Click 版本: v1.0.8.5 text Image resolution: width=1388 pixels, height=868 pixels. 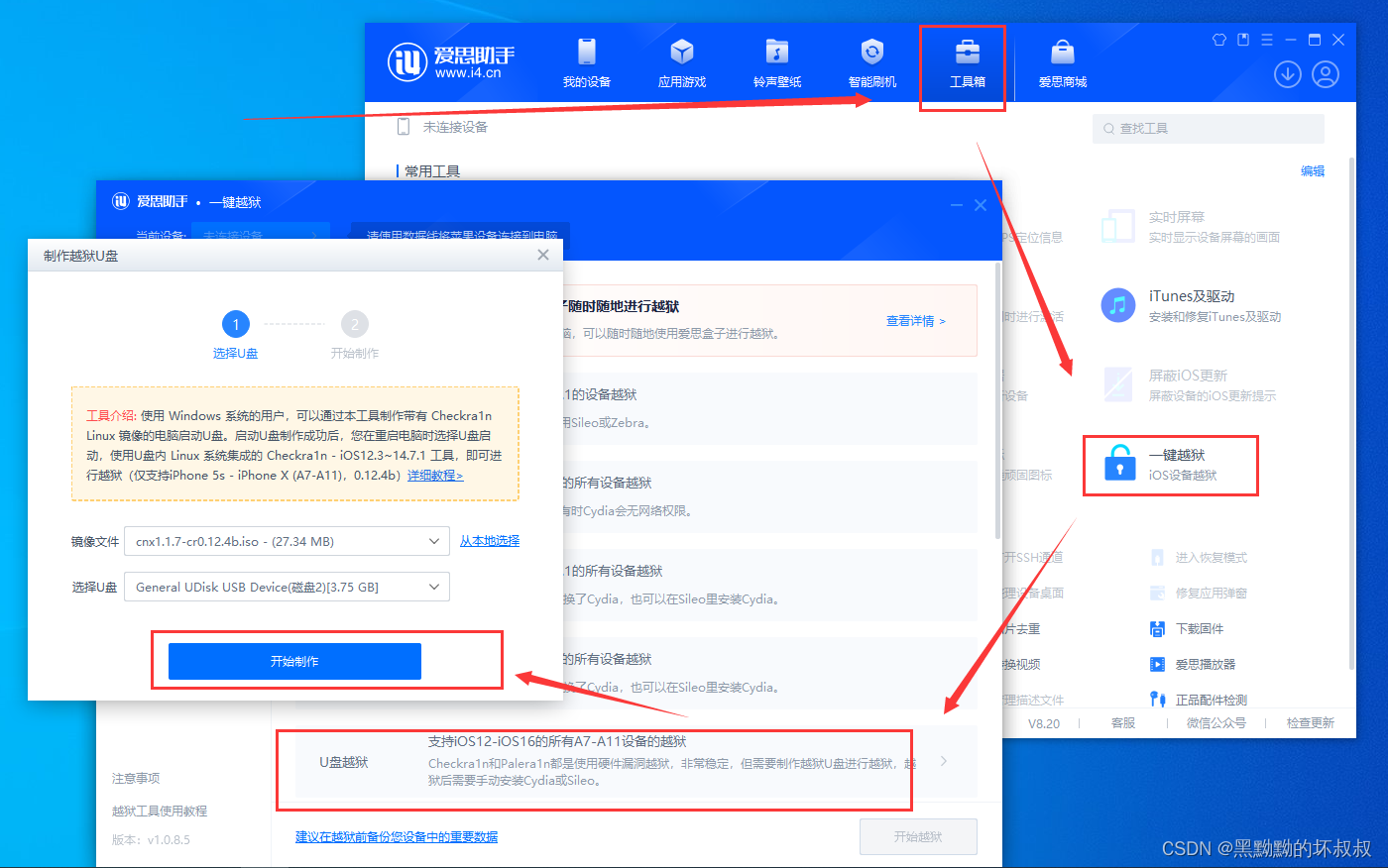point(151,840)
